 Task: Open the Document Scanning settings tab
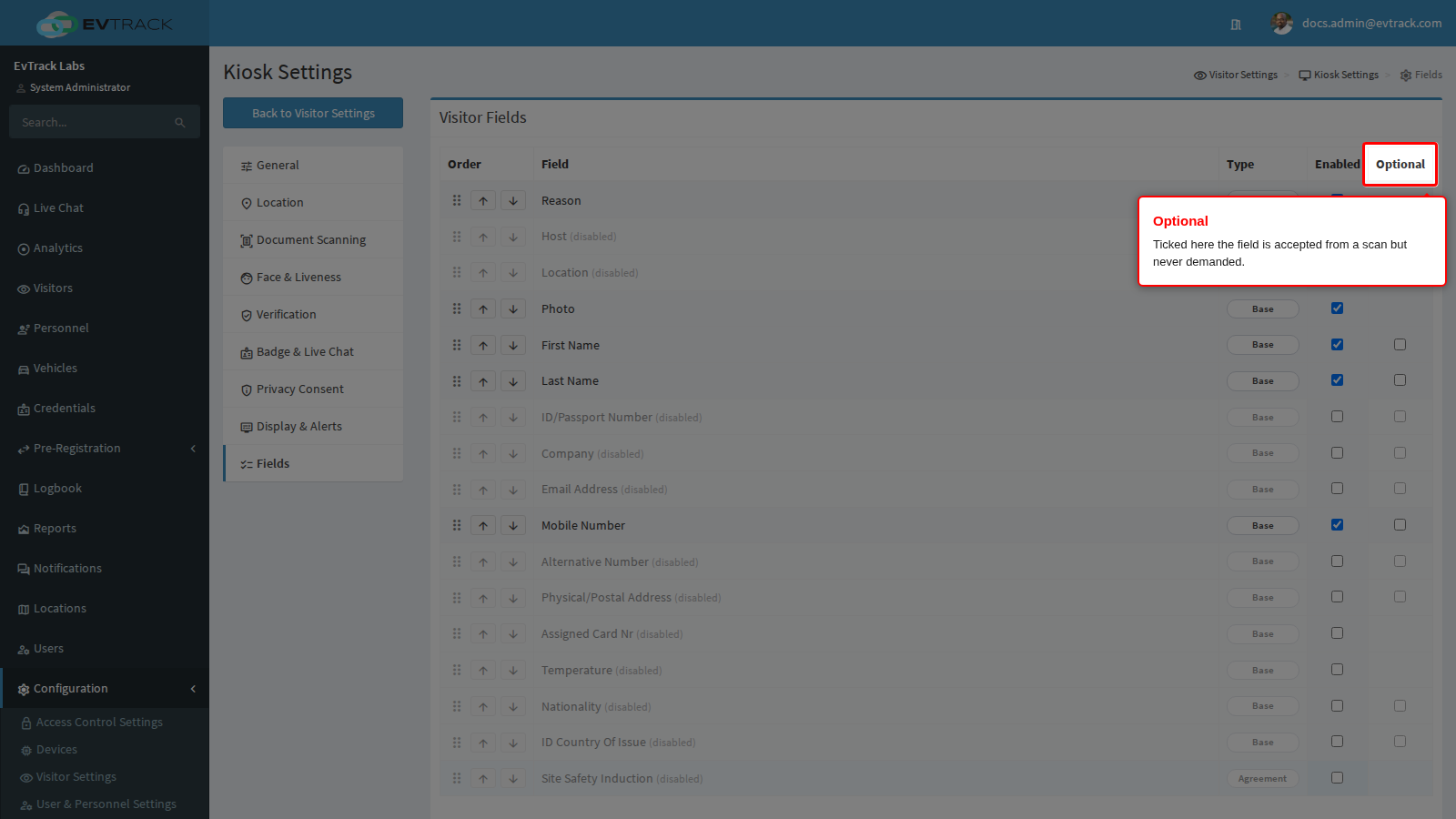[313, 240]
